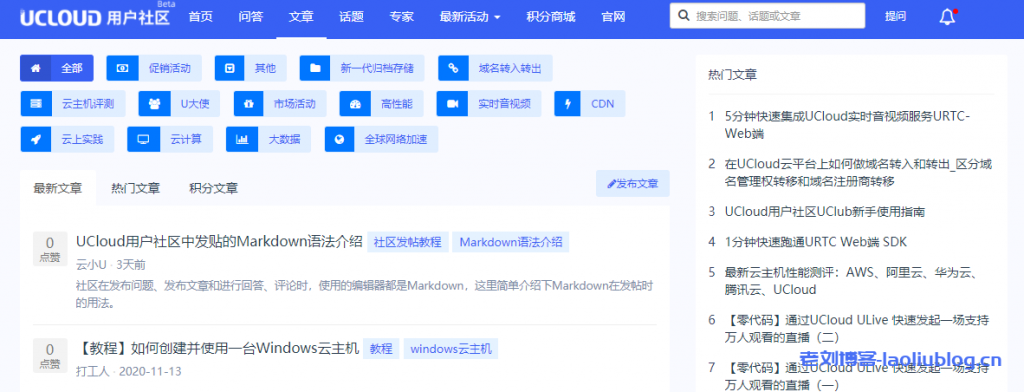Filter by the 新一代归档存储 label
Viewport: 1024px width, 392px height.
point(377,68)
